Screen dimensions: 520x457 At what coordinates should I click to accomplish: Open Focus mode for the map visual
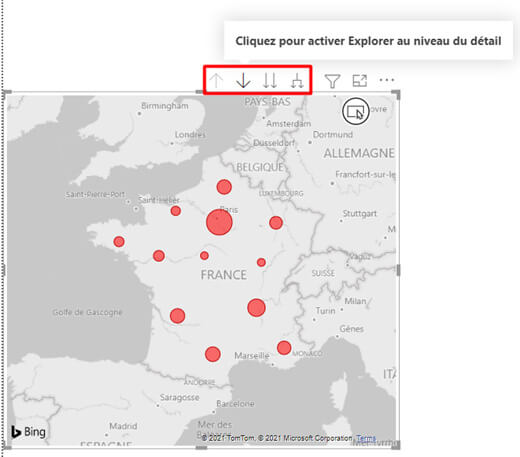coord(360,81)
